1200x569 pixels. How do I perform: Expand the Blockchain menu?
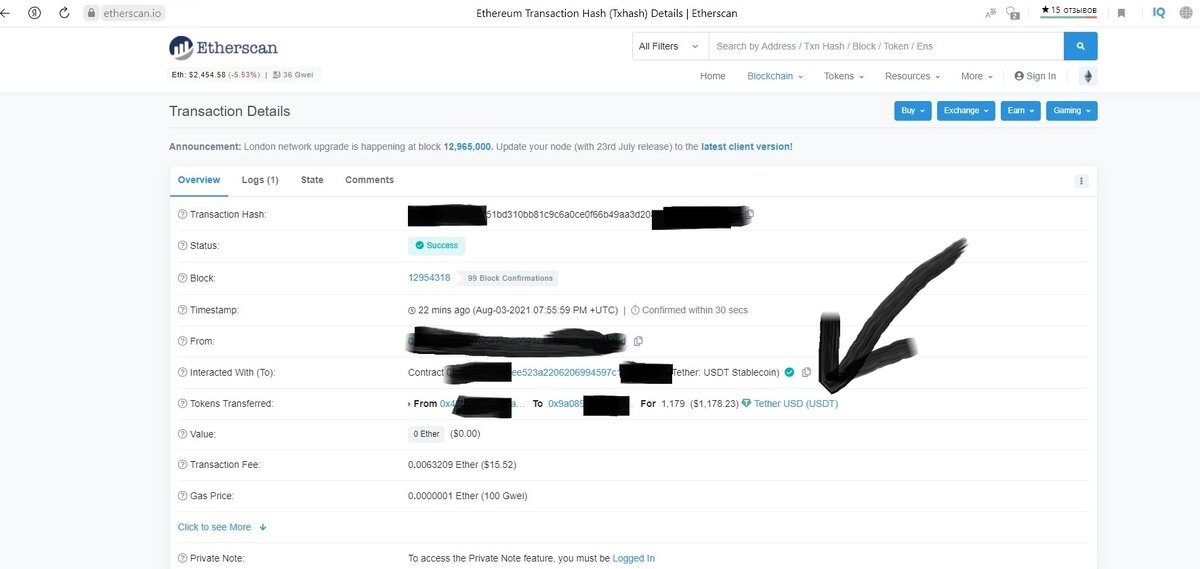(775, 76)
